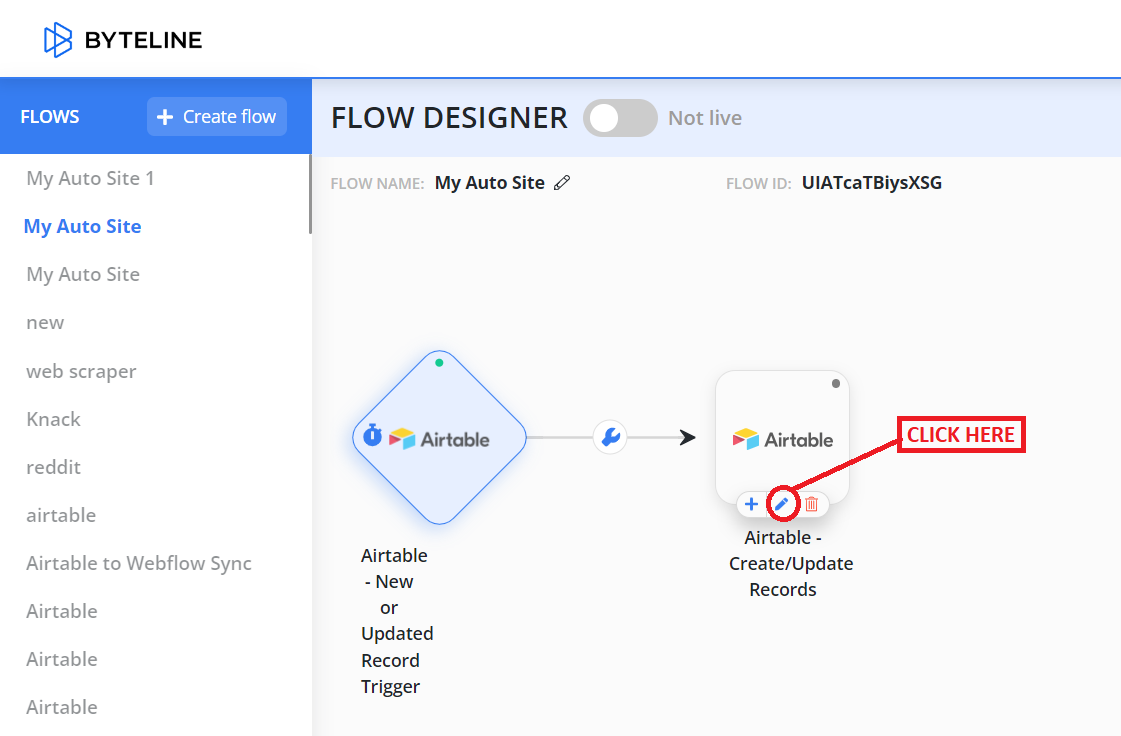Viewport: 1121px width, 736px height.
Task: Click the stopwatch icon in trigger node
Action: [372, 436]
